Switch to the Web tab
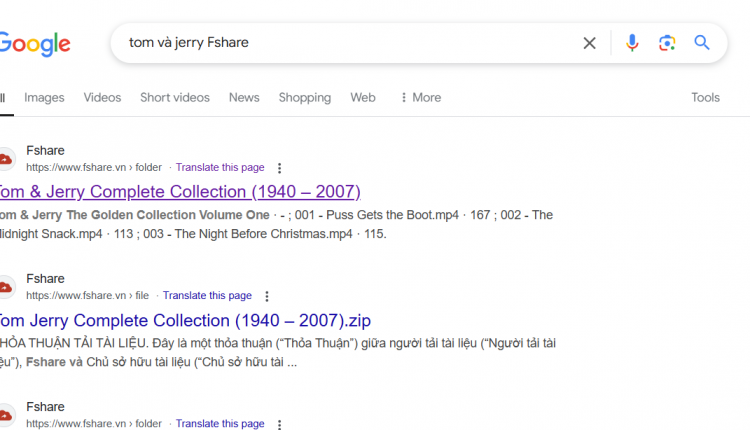Image resolution: width=750 pixels, height=430 pixels. pos(363,98)
